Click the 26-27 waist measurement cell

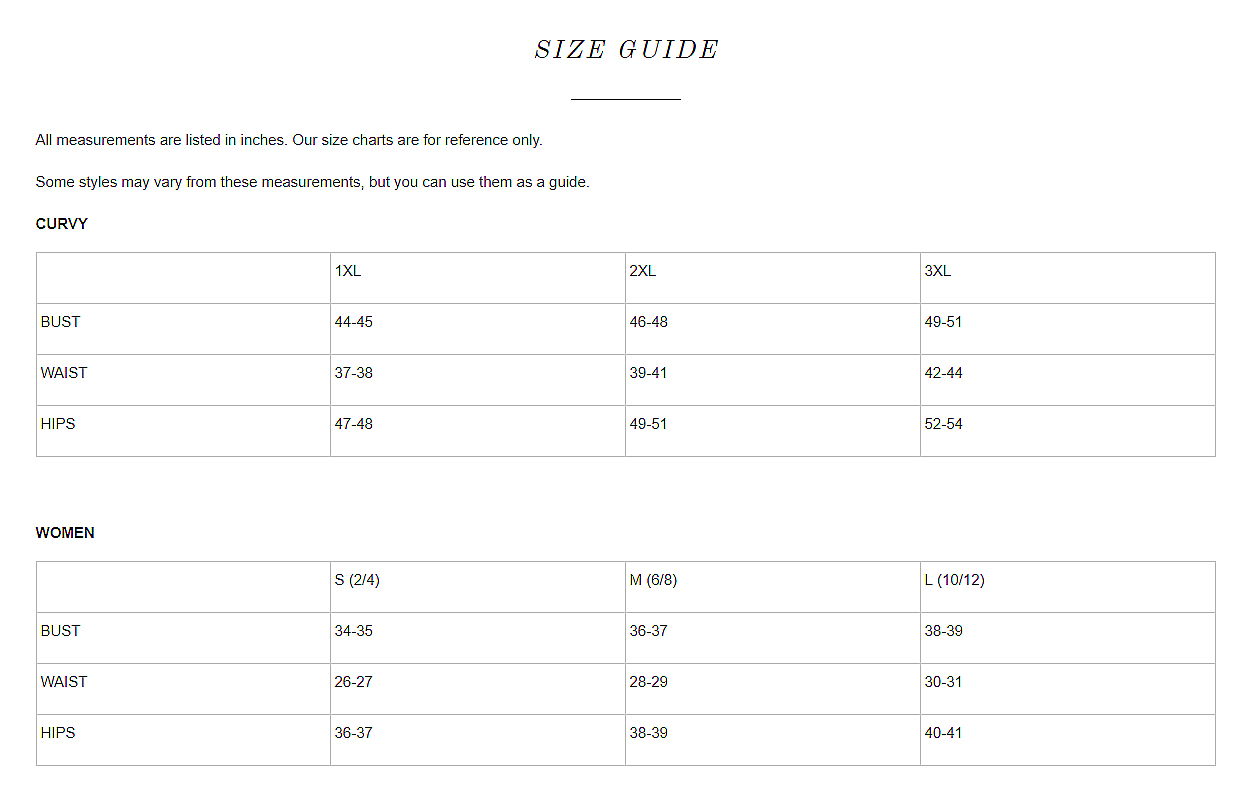click(x=354, y=682)
